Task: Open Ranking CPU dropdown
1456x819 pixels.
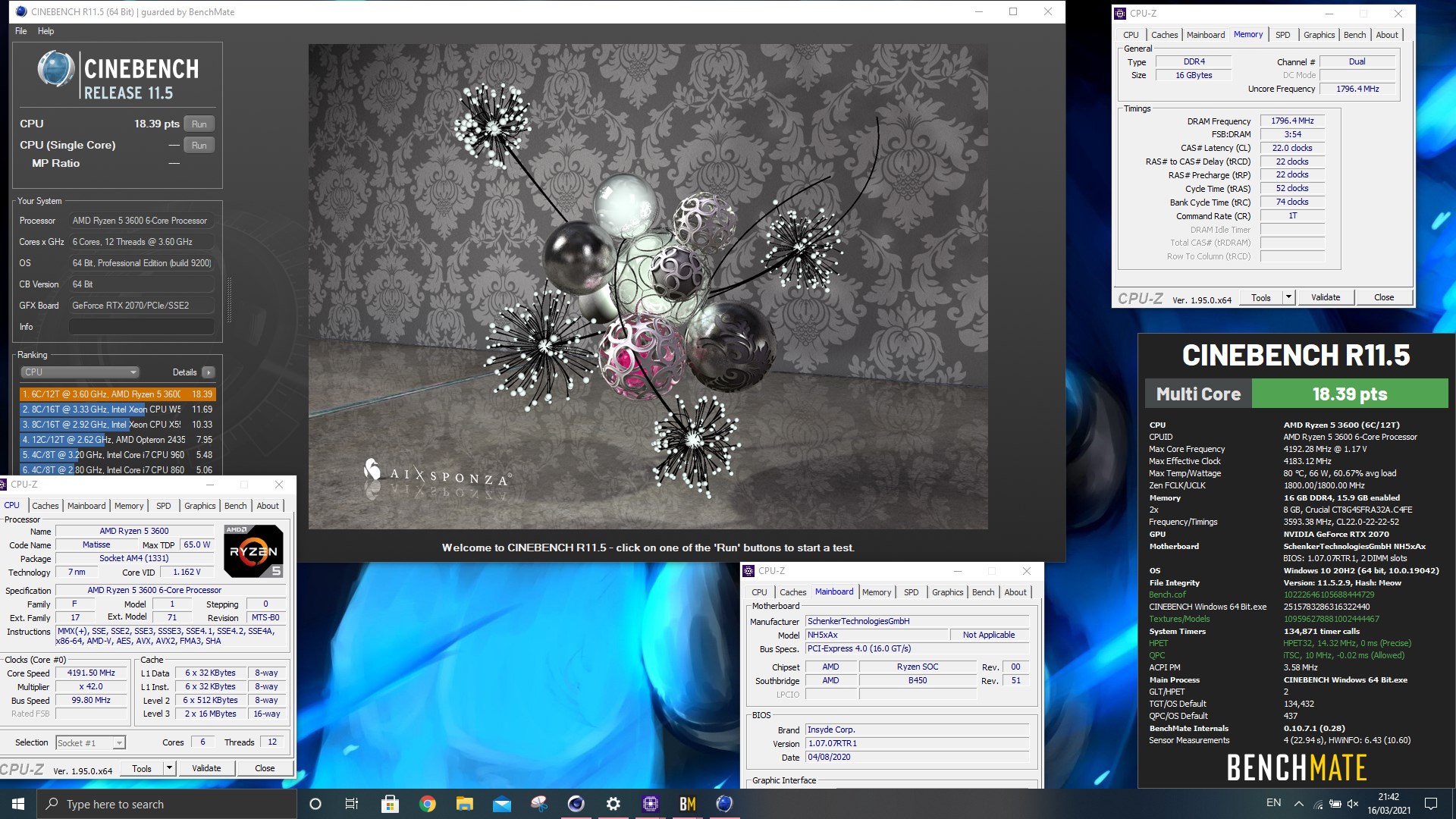Action: (80, 372)
